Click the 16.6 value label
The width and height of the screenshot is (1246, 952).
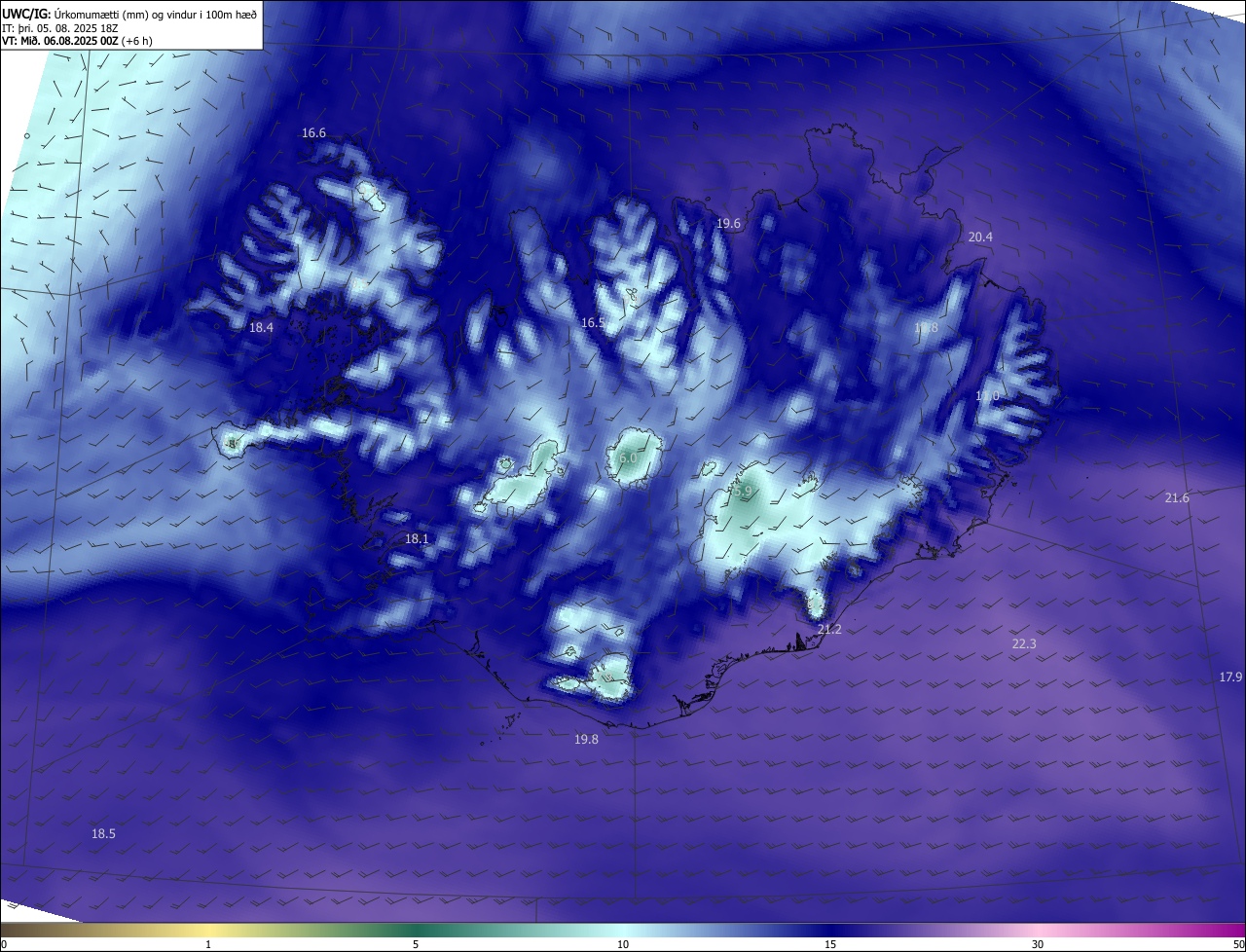click(x=313, y=133)
